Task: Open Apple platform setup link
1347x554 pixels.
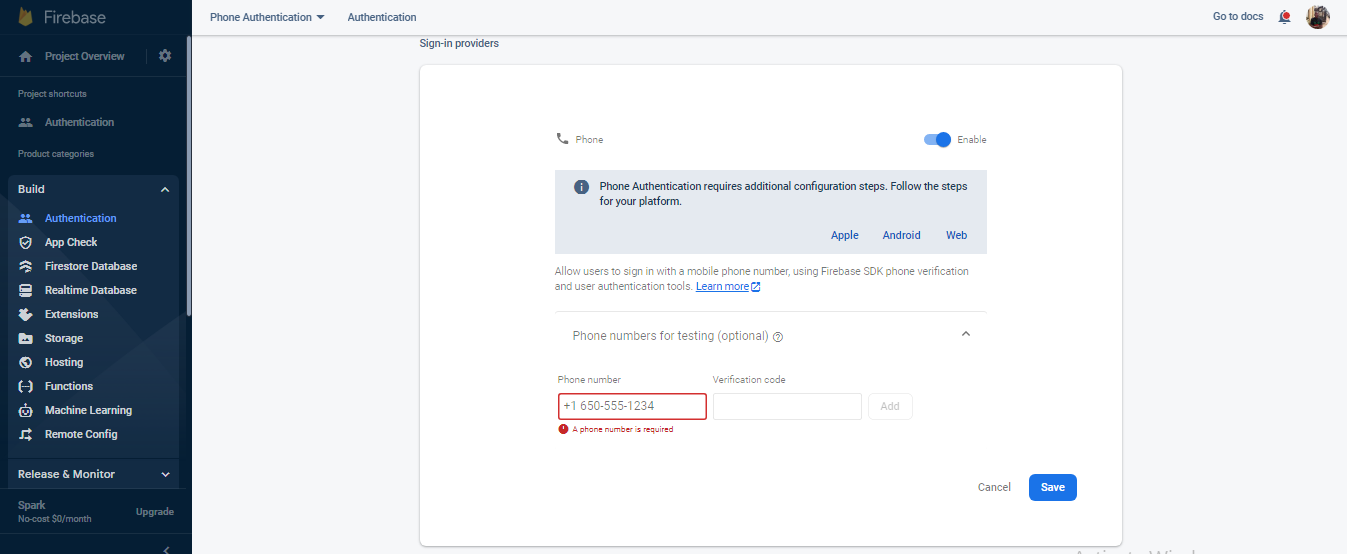Action: (x=845, y=235)
